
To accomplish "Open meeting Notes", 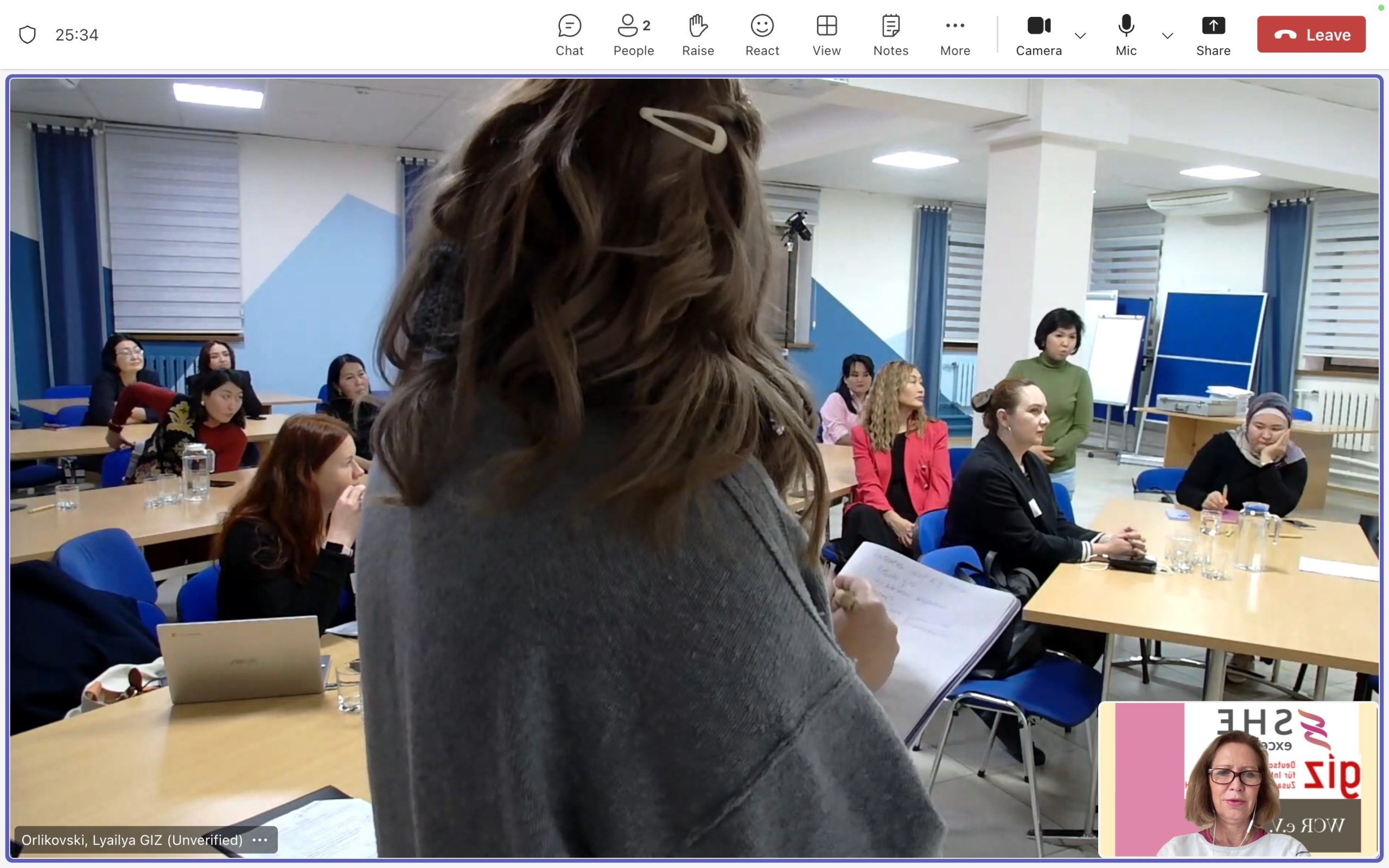I will click(890, 35).
